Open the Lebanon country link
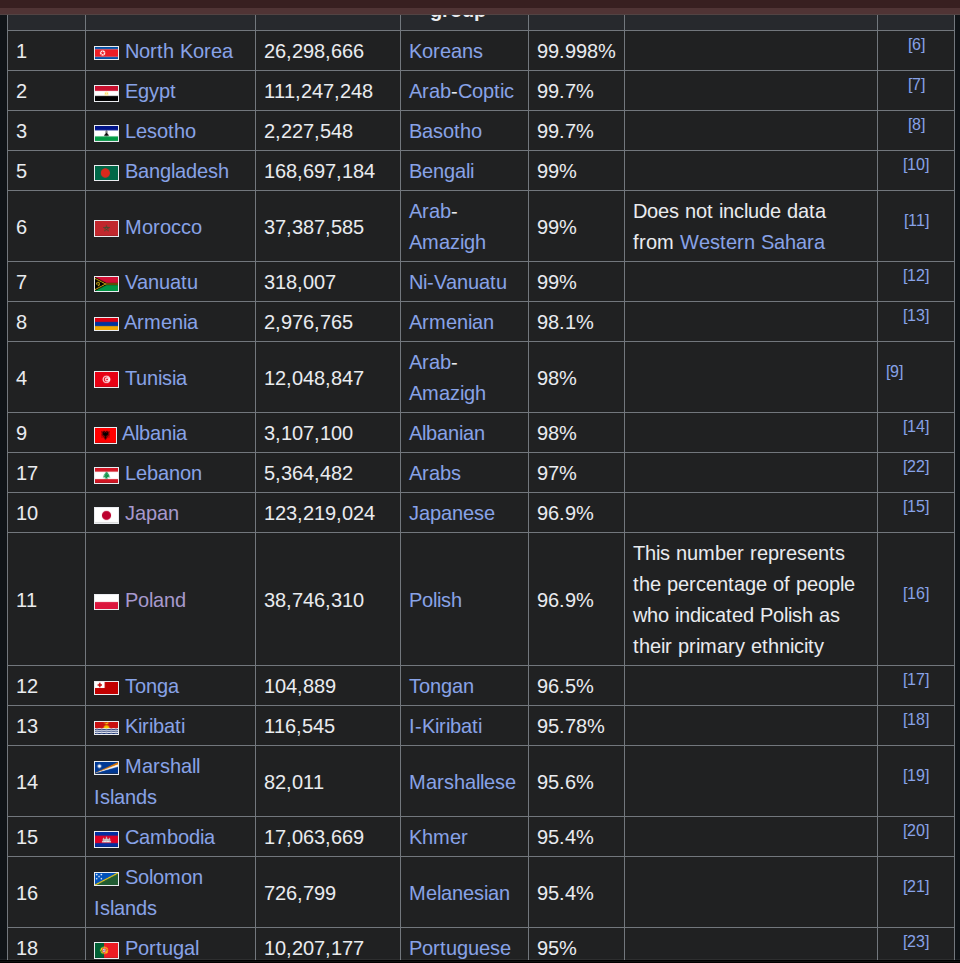Image resolution: width=960 pixels, height=963 pixels. tap(163, 473)
